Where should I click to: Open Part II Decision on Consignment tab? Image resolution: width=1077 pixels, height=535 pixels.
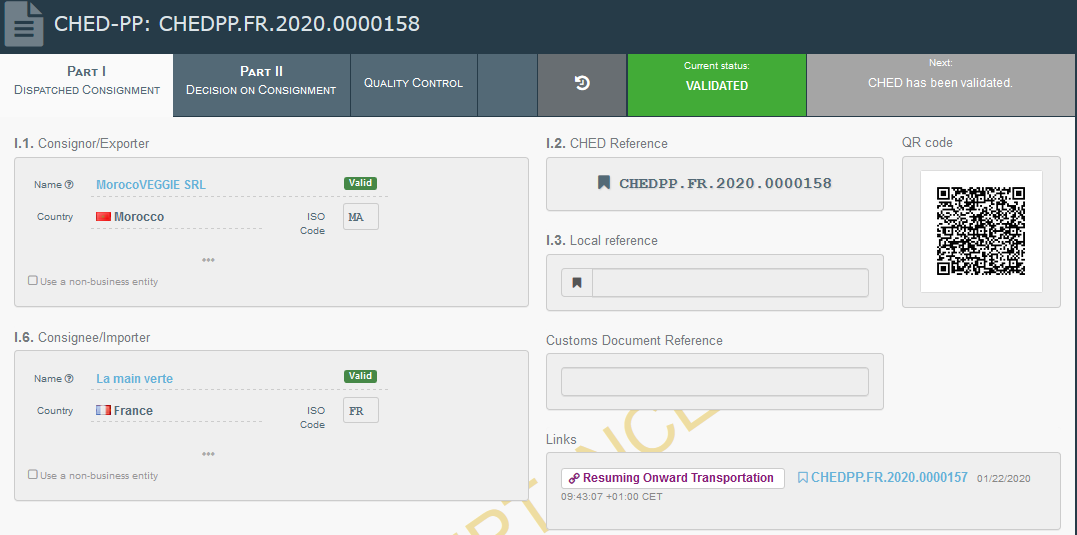(x=261, y=85)
